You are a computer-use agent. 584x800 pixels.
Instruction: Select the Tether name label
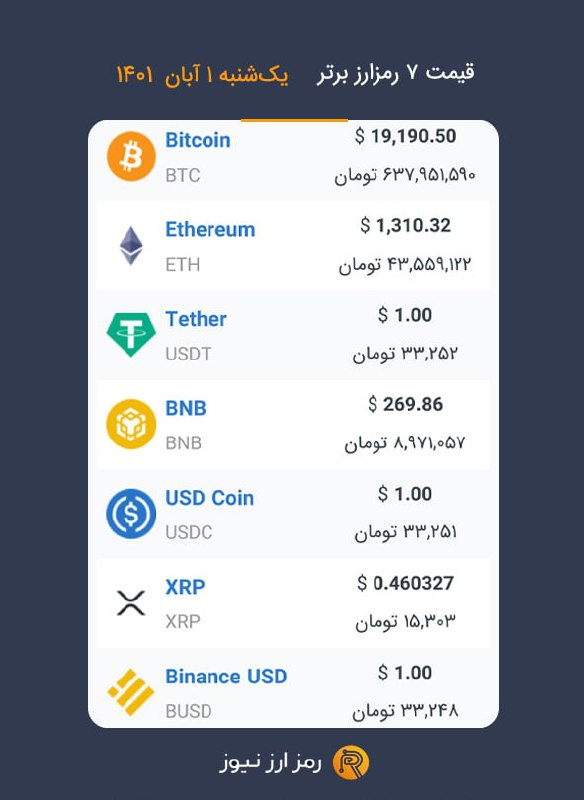[196, 319]
